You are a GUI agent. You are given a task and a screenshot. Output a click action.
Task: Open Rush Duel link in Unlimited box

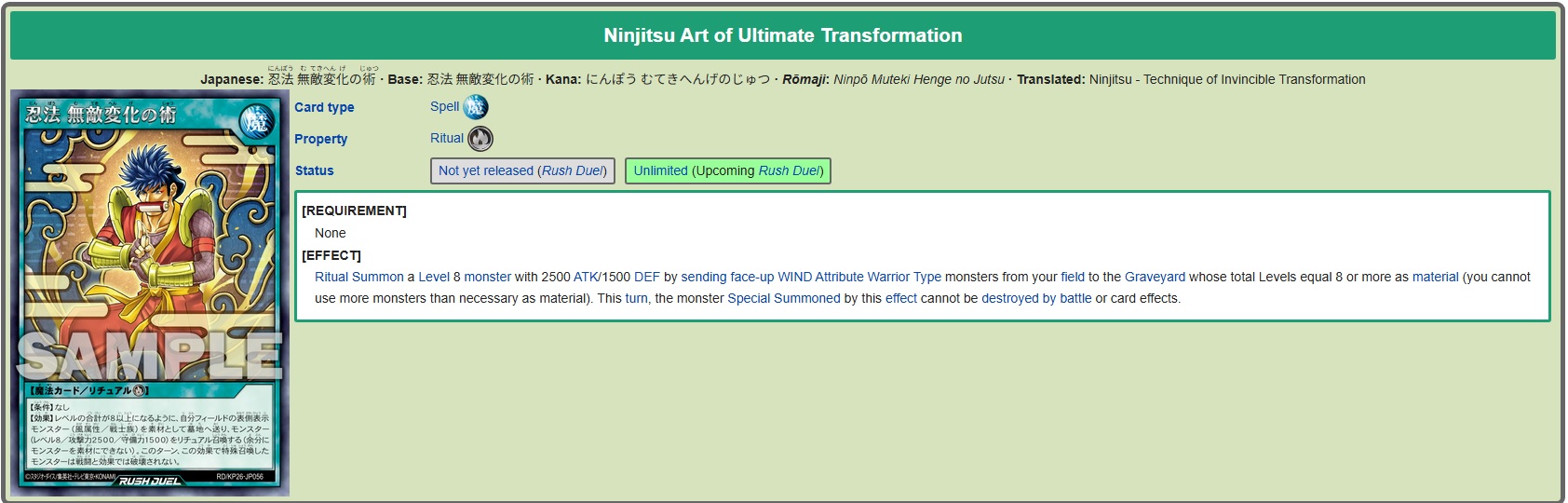tap(789, 170)
